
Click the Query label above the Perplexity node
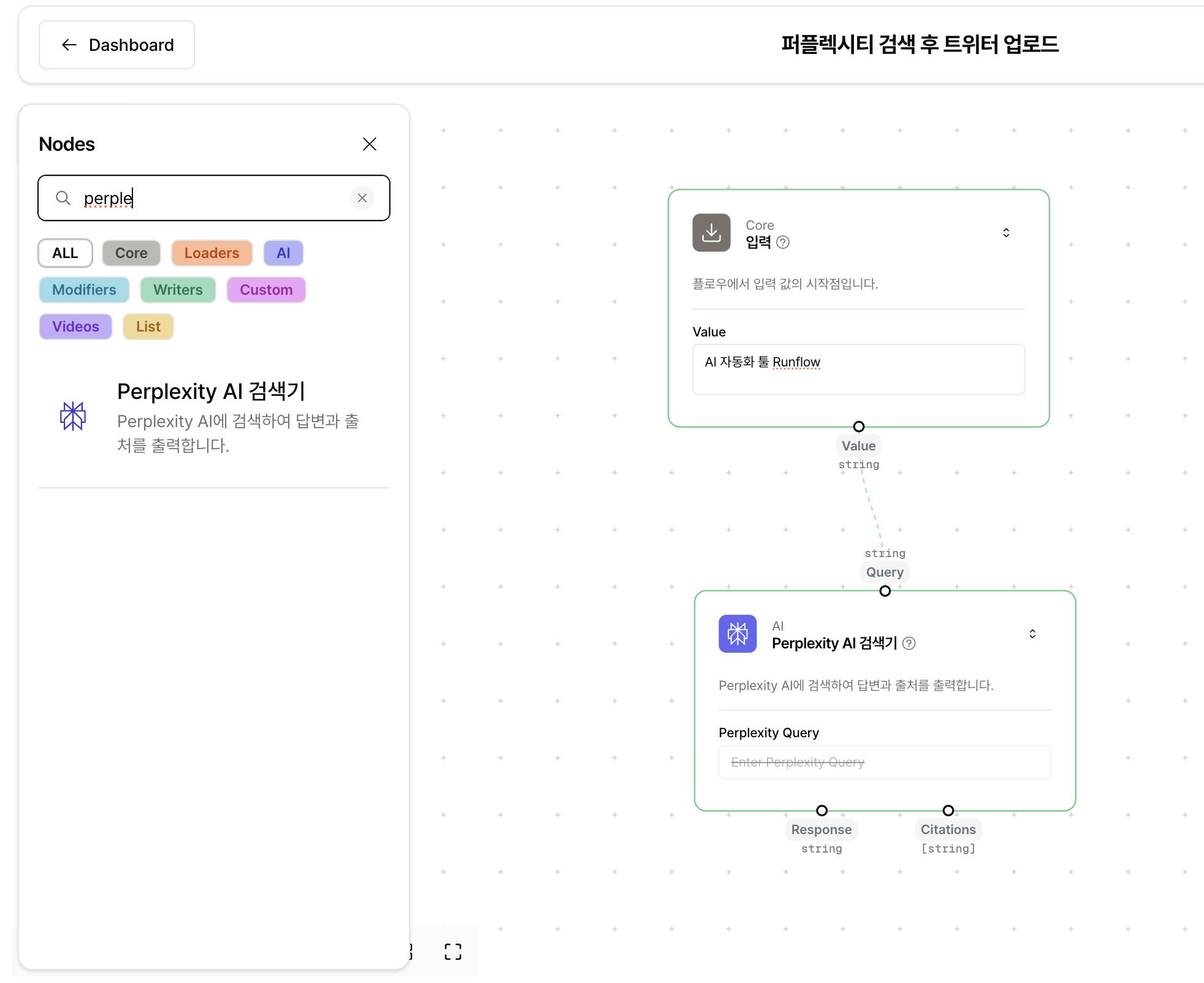(885, 572)
